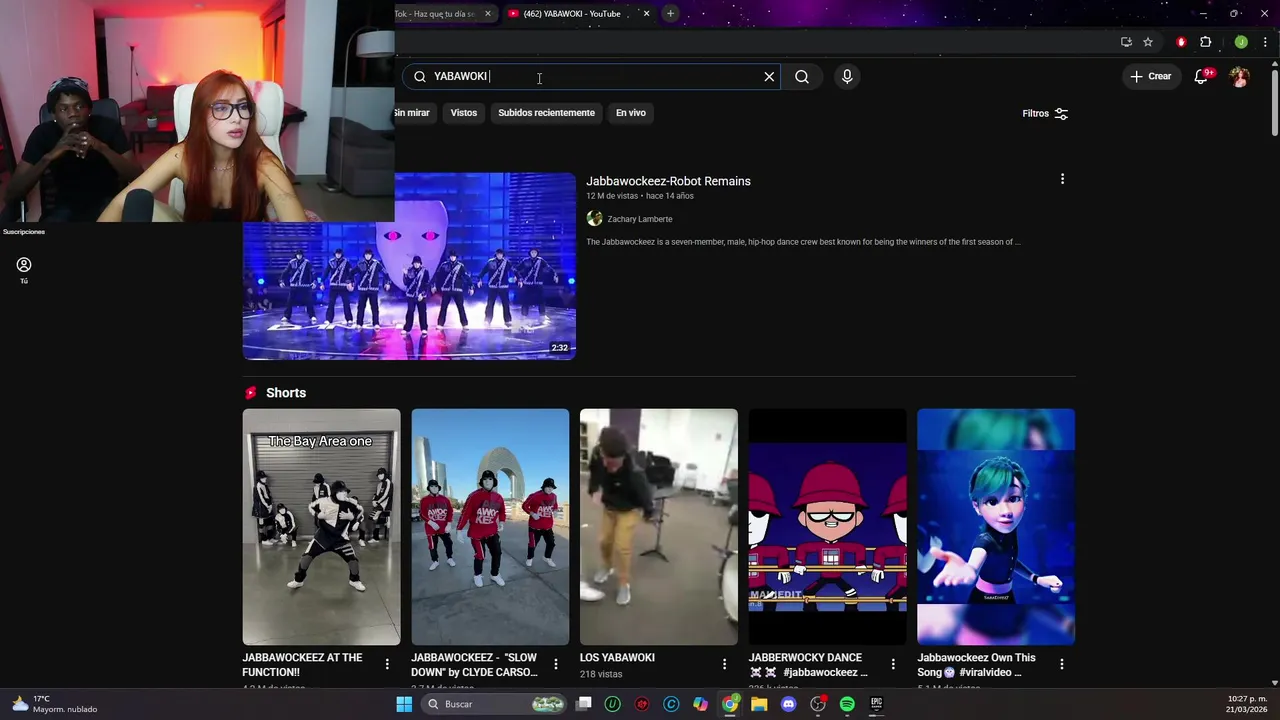
Task: Launch Copilot from the taskbar
Action: [x=701, y=704]
